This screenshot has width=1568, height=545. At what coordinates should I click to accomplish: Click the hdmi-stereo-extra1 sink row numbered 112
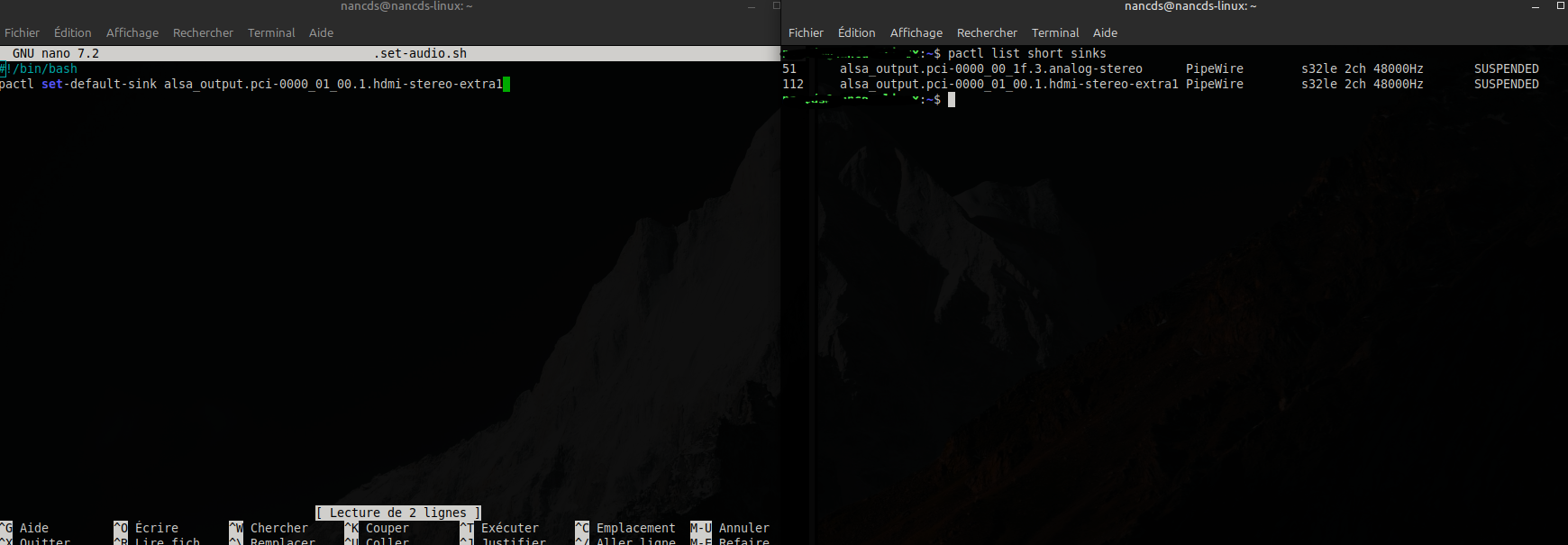coord(1008,84)
